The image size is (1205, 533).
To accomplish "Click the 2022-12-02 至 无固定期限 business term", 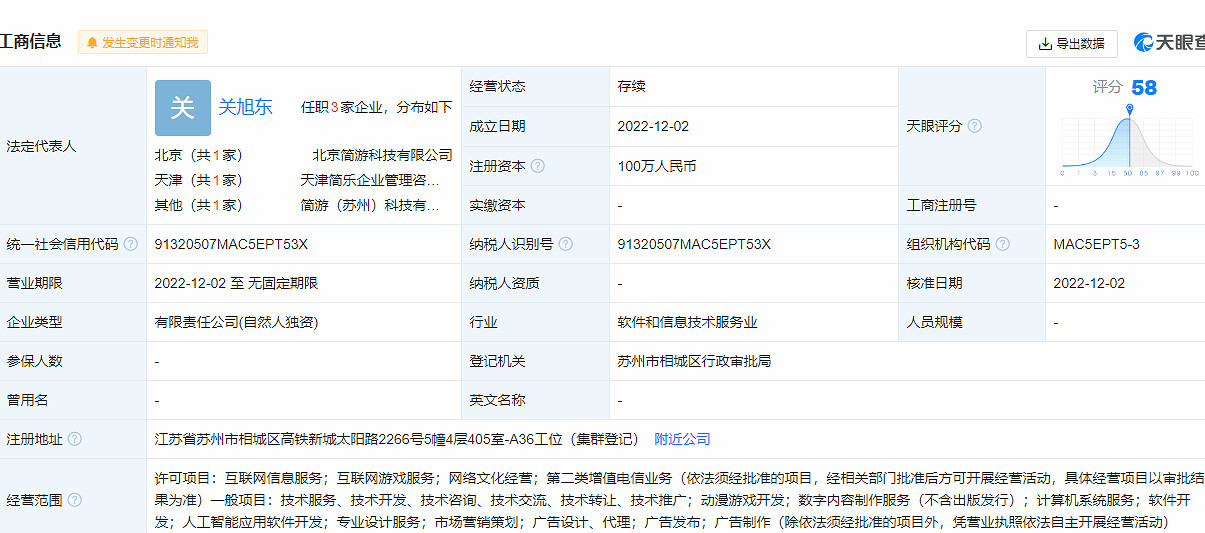I will [236, 283].
